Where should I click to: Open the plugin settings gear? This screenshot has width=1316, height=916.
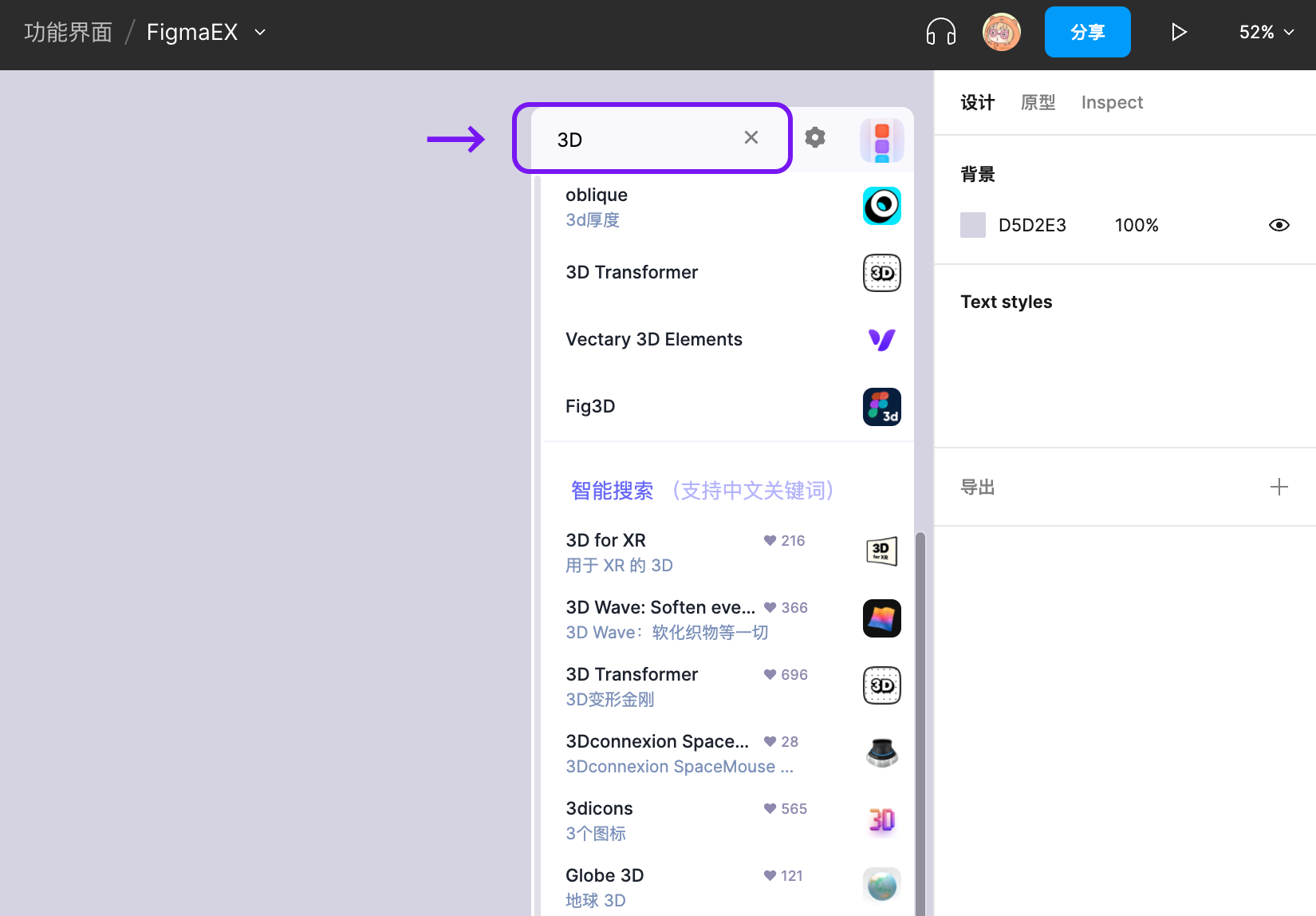click(x=815, y=137)
